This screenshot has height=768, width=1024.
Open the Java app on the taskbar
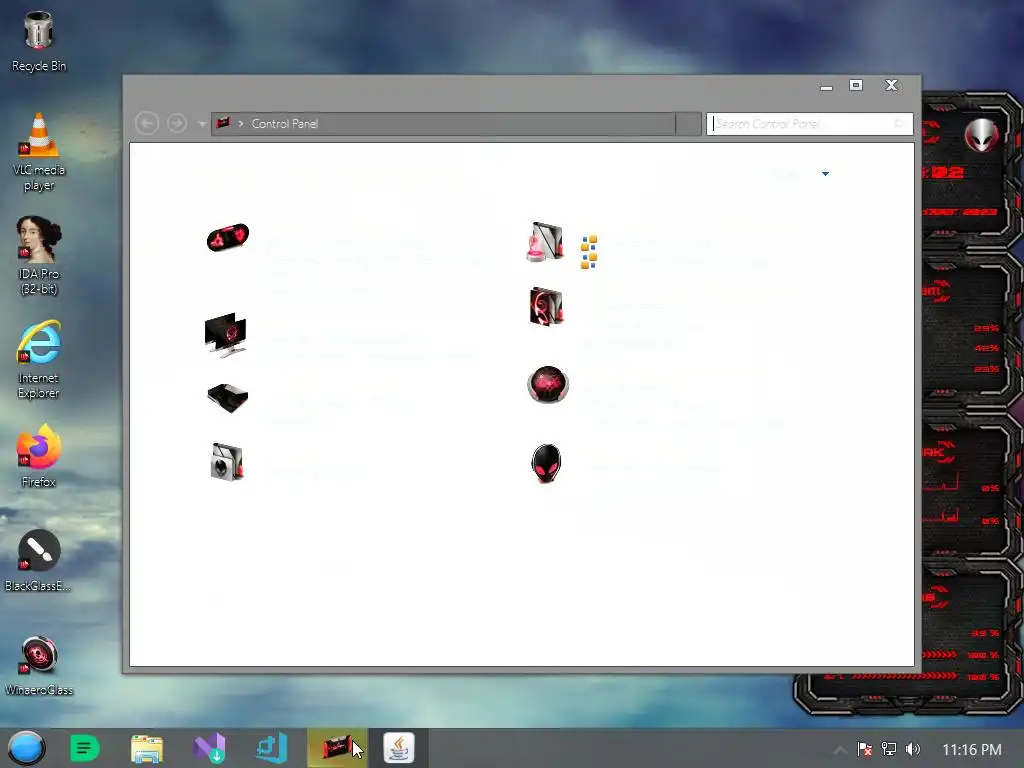click(399, 748)
